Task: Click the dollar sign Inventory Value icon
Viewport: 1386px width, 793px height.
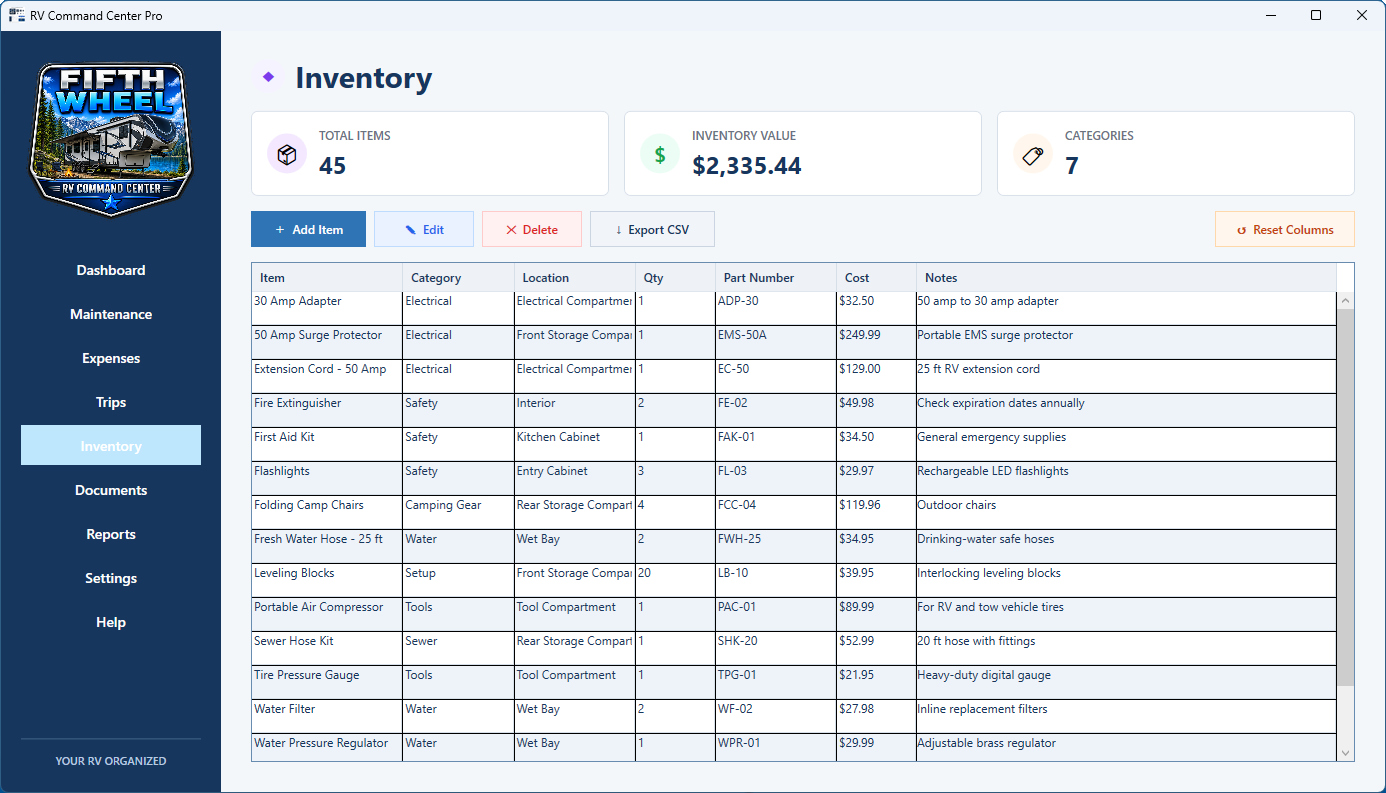Action: (x=660, y=154)
